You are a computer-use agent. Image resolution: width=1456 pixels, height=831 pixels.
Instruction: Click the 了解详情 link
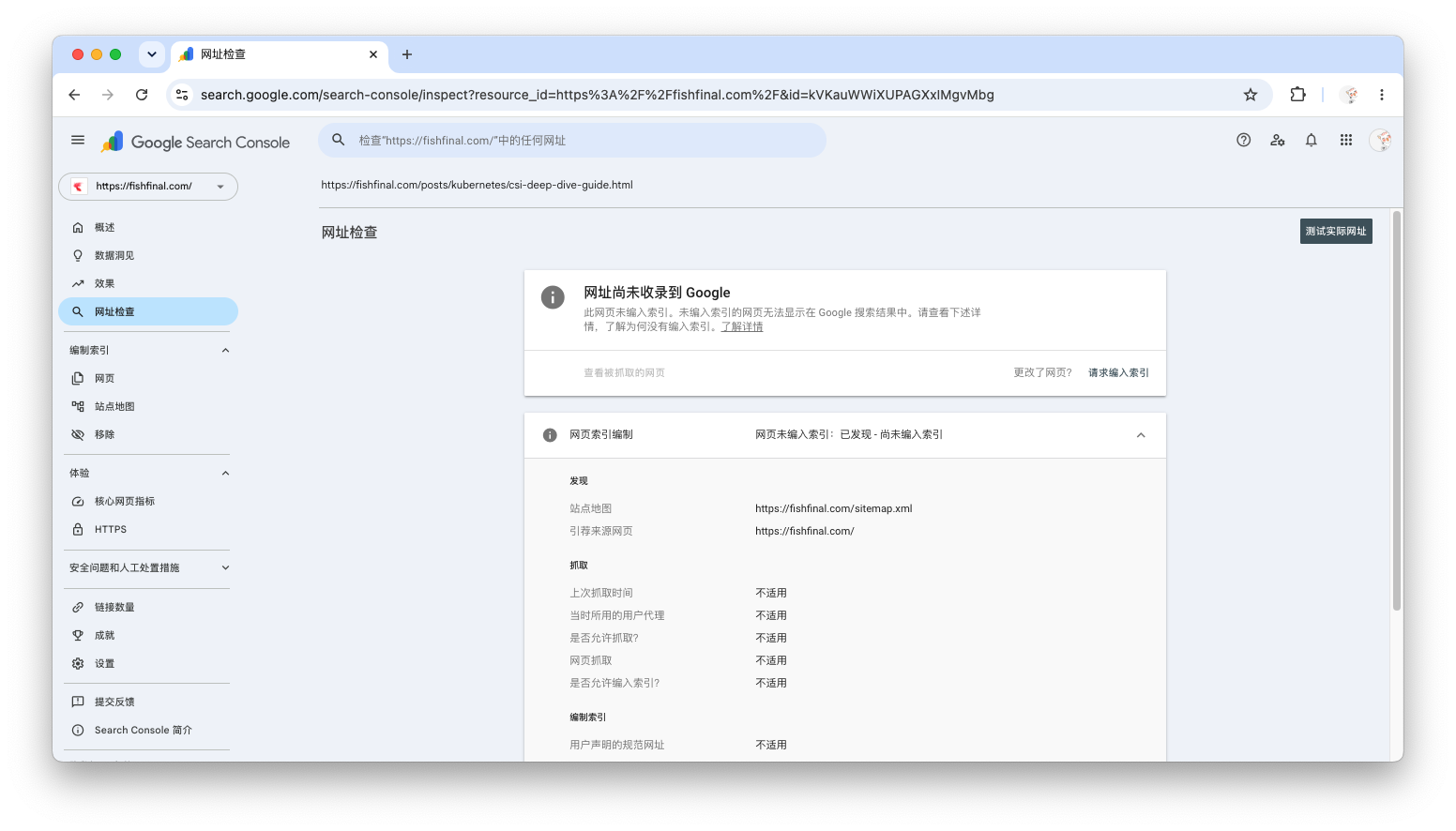click(742, 327)
